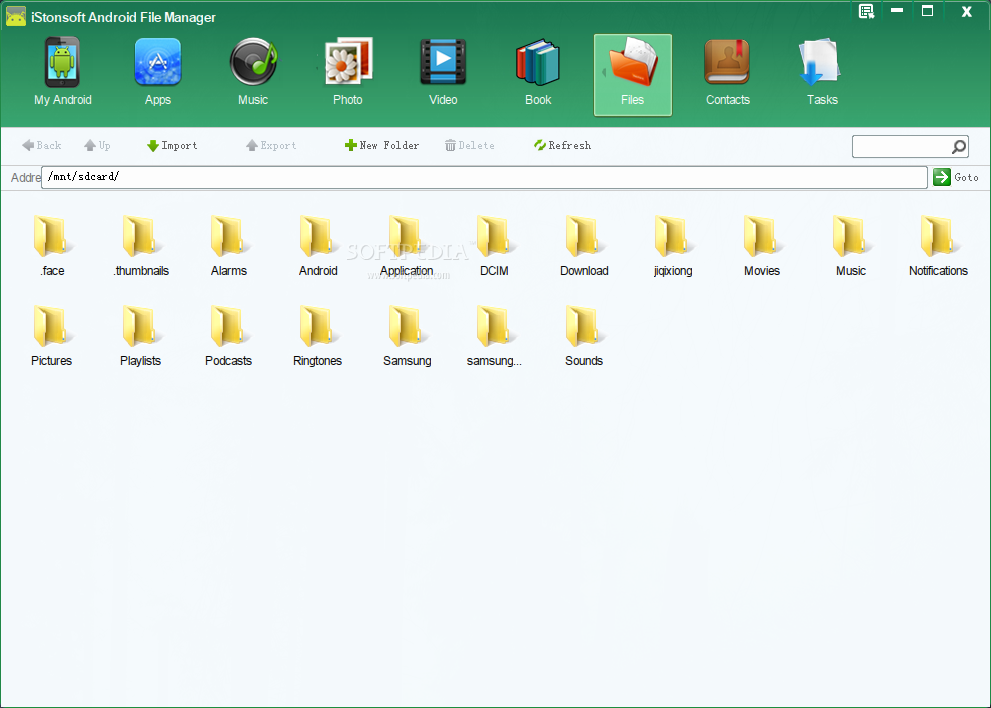This screenshot has height=708, width=991.
Task: Select the Playlists folder
Action: pos(140,336)
